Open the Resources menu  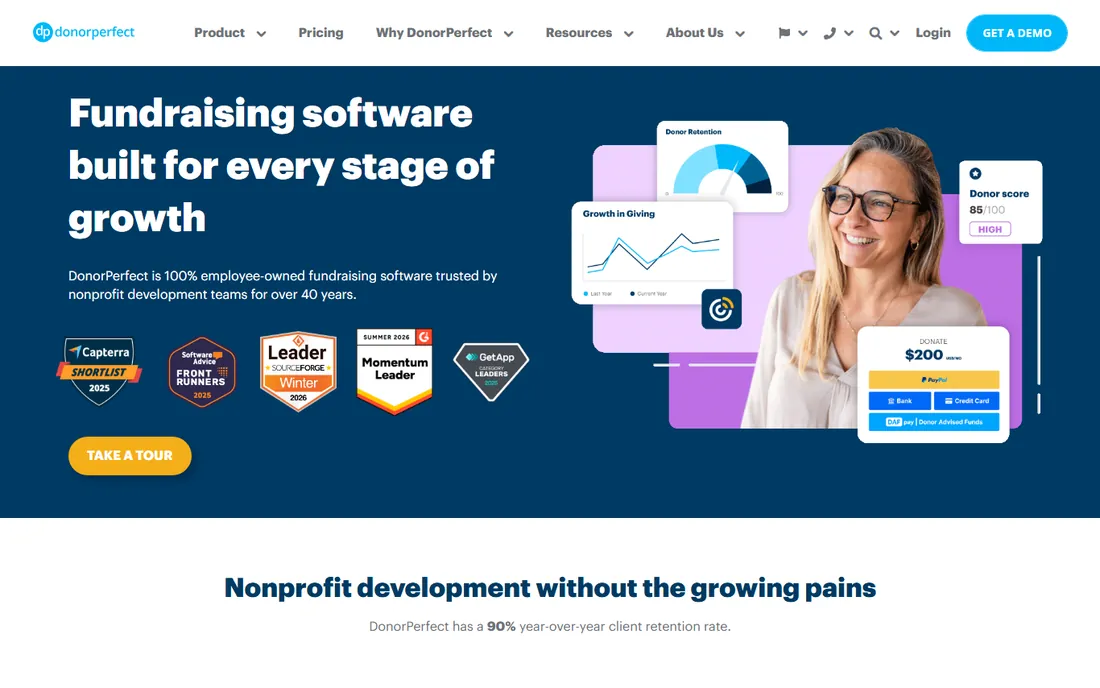tap(579, 33)
